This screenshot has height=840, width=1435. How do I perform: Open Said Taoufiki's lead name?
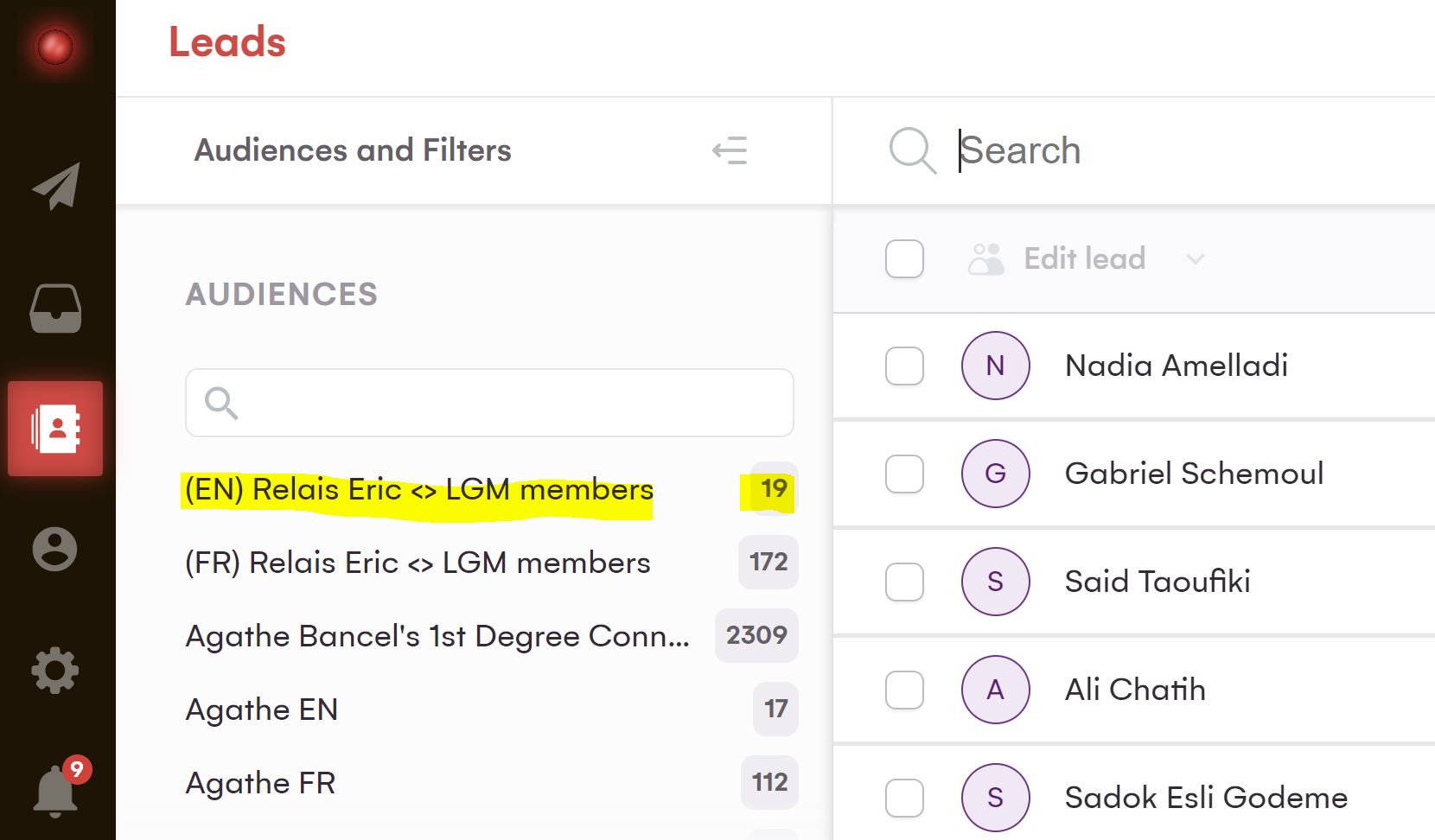click(1158, 582)
